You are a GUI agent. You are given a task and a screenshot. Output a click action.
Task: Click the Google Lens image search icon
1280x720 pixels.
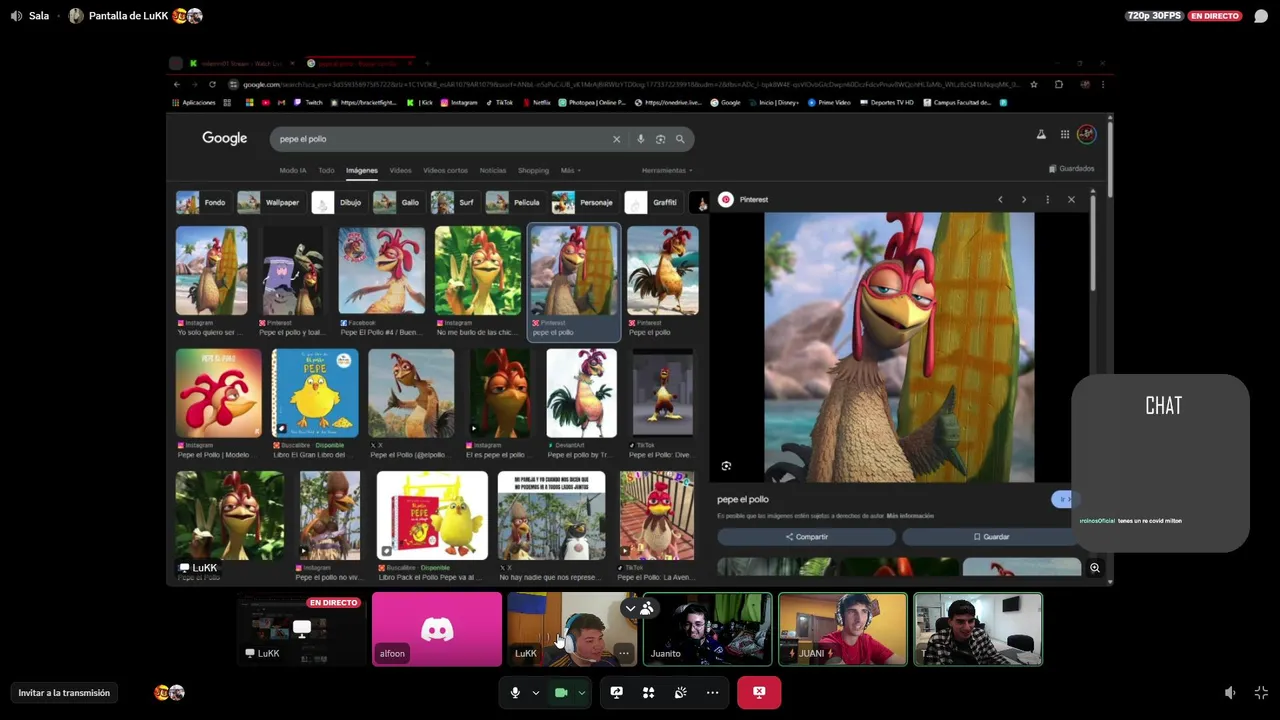pos(660,139)
